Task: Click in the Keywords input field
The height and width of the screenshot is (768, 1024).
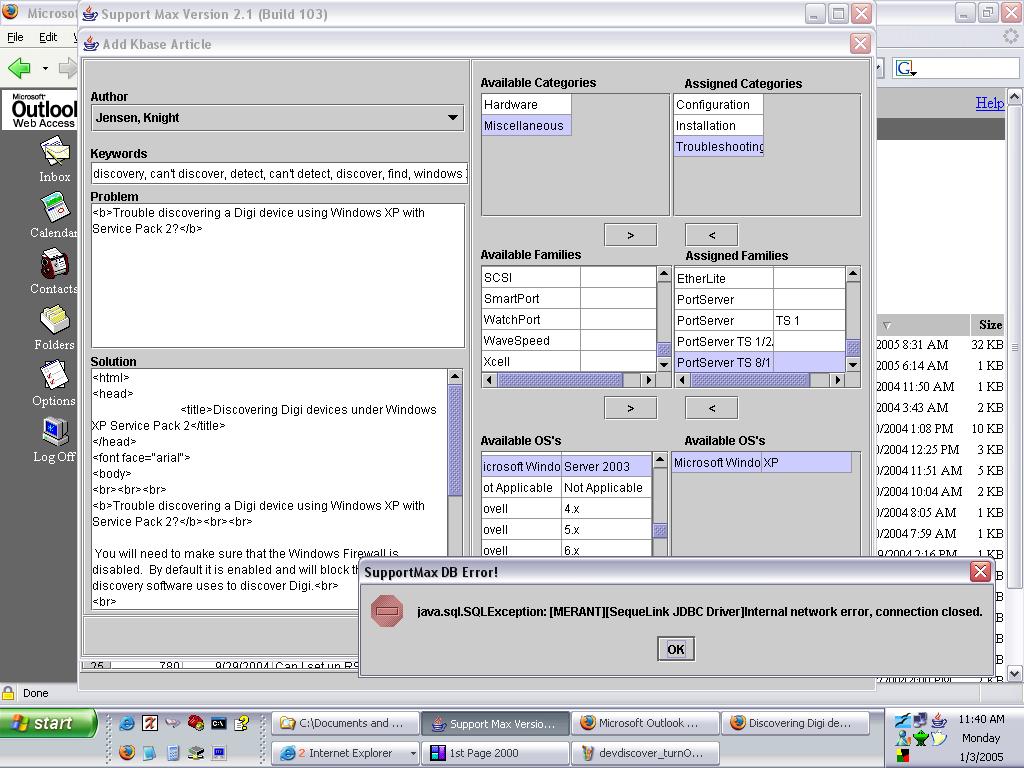Action: pos(278,174)
